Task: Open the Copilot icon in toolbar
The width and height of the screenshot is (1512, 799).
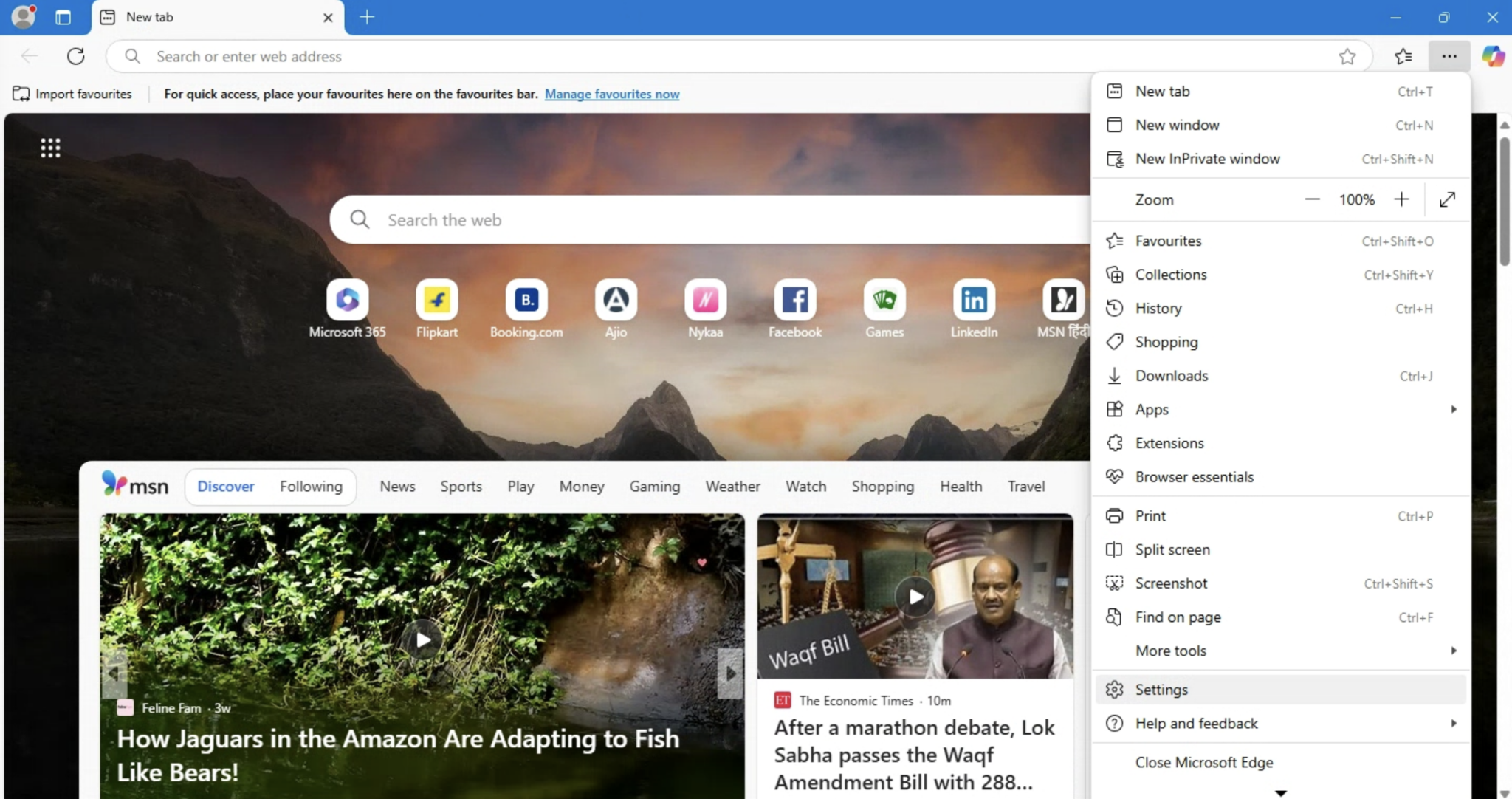Action: point(1493,56)
